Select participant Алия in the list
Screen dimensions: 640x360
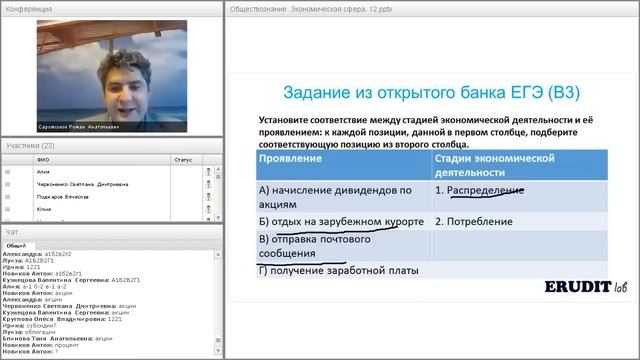(43, 172)
